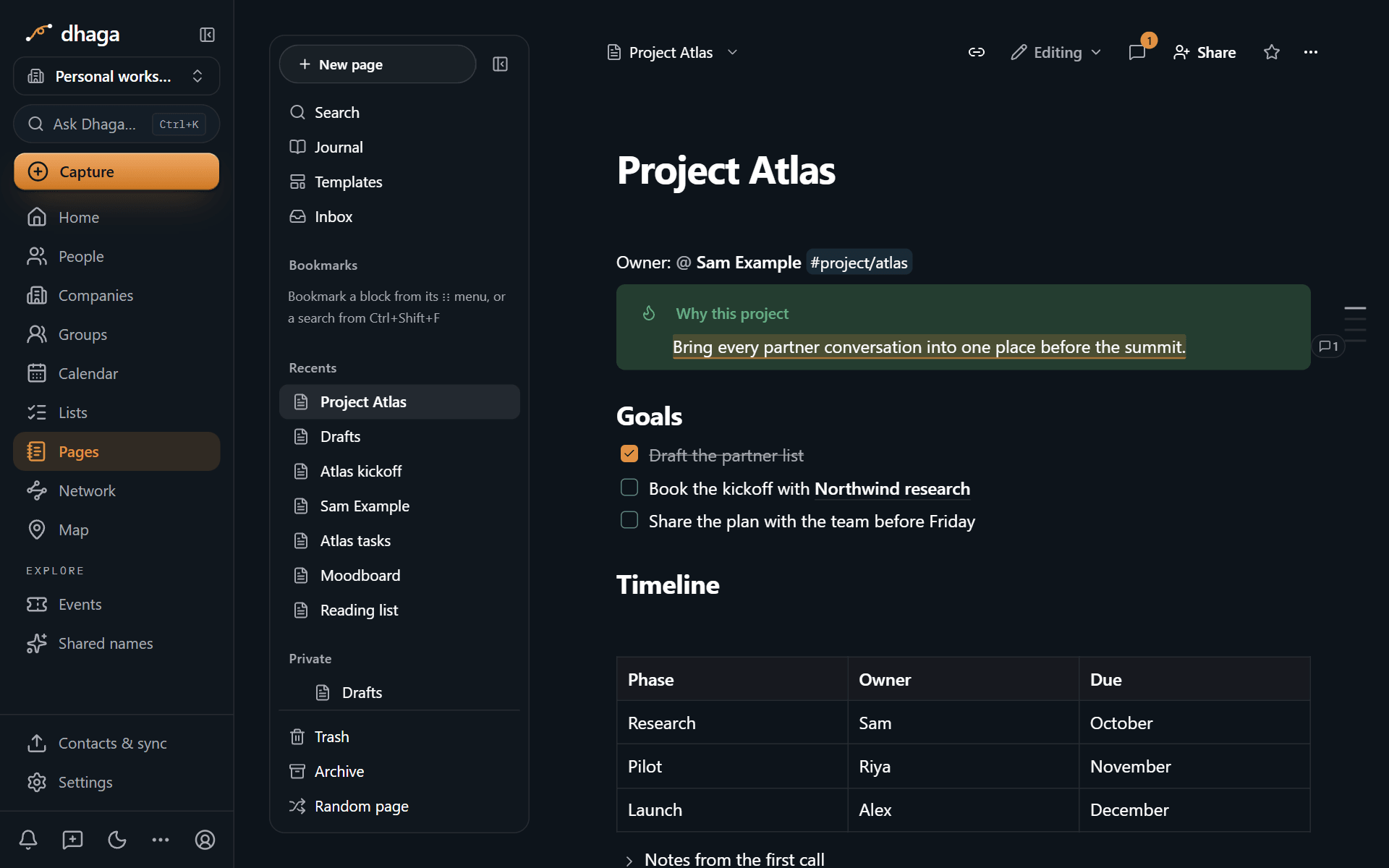
Task: Open Reading list page
Action: pyautogui.click(x=399, y=610)
